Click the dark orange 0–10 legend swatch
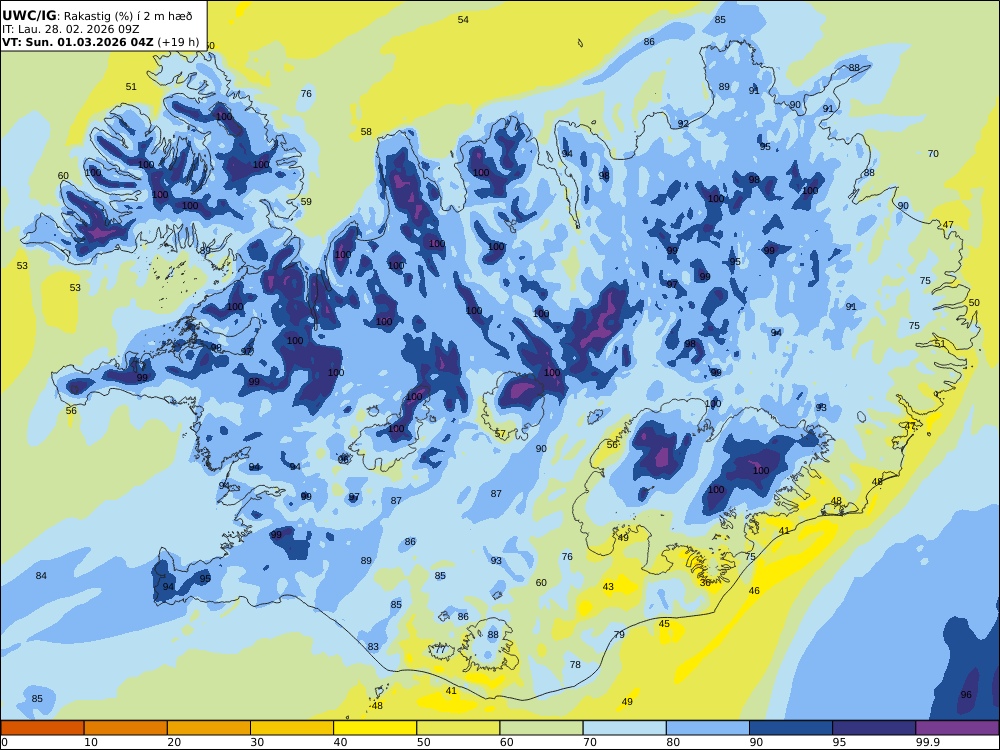This screenshot has width=1000, height=750. pyautogui.click(x=42, y=728)
